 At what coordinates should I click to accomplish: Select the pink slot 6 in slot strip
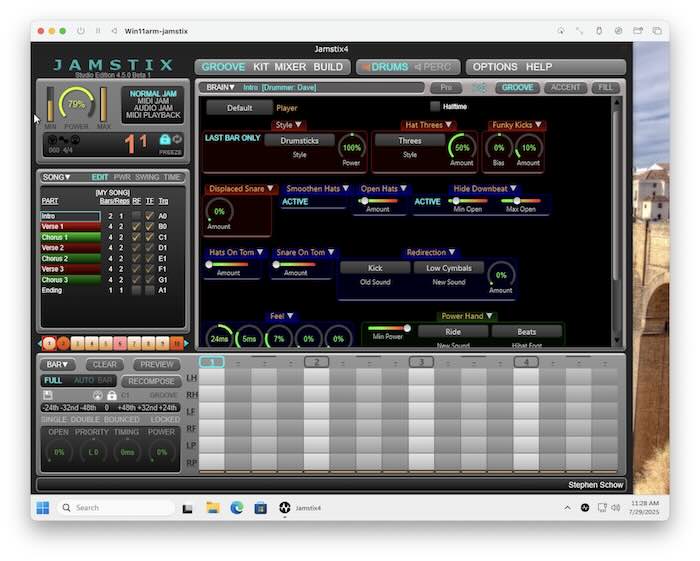(120, 343)
